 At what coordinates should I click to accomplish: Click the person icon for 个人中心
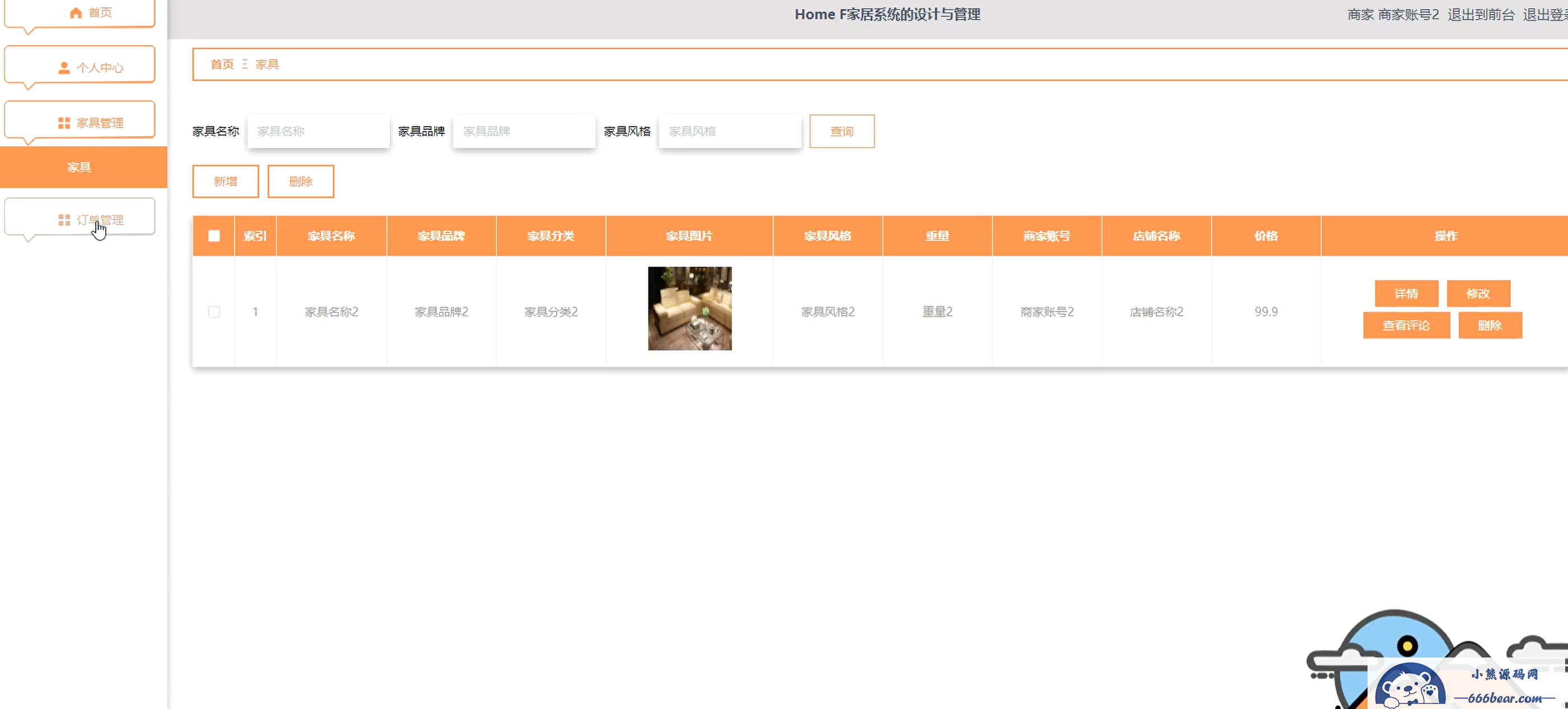63,68
